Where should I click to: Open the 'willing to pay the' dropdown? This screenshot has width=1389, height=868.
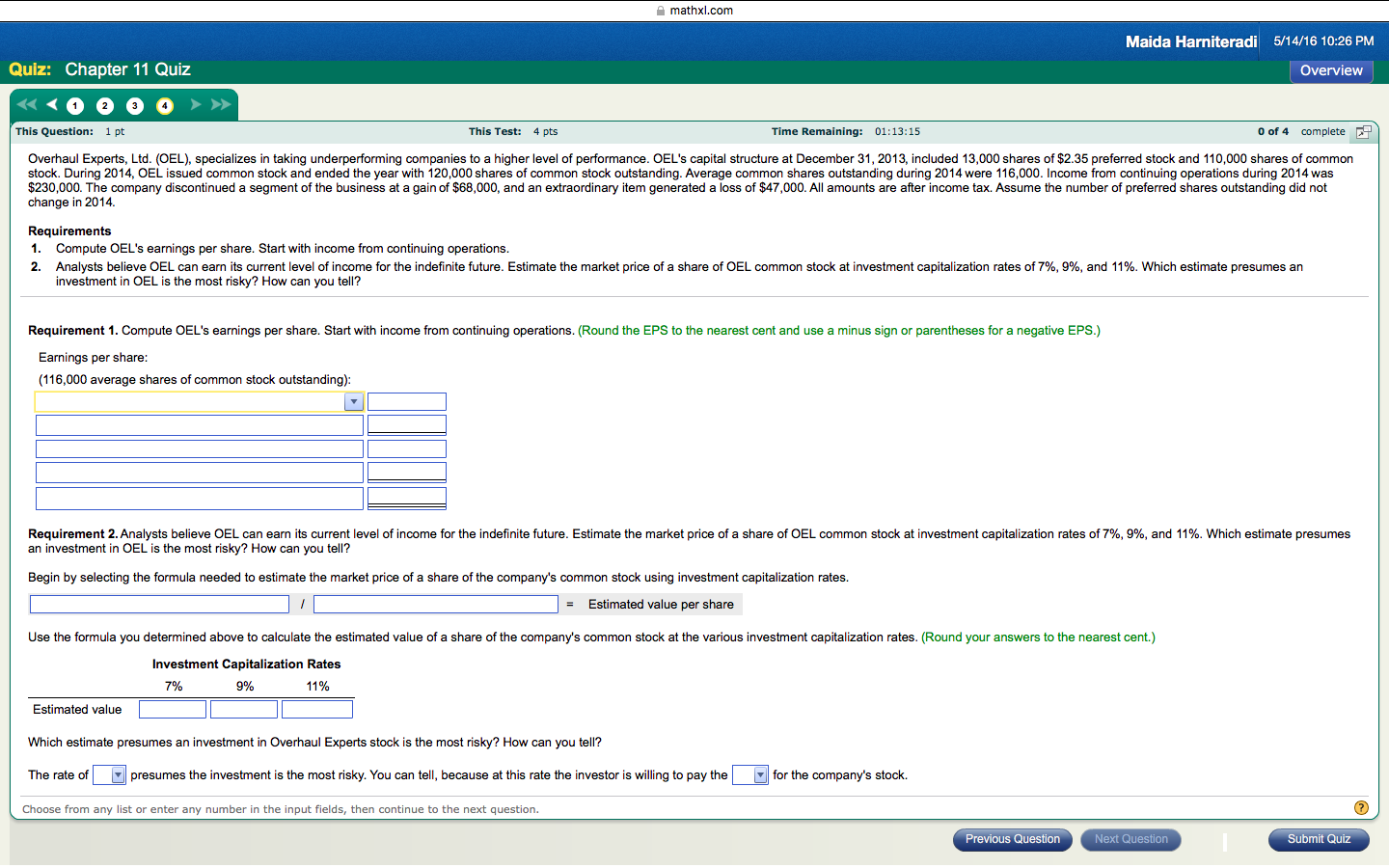(749, 774)
